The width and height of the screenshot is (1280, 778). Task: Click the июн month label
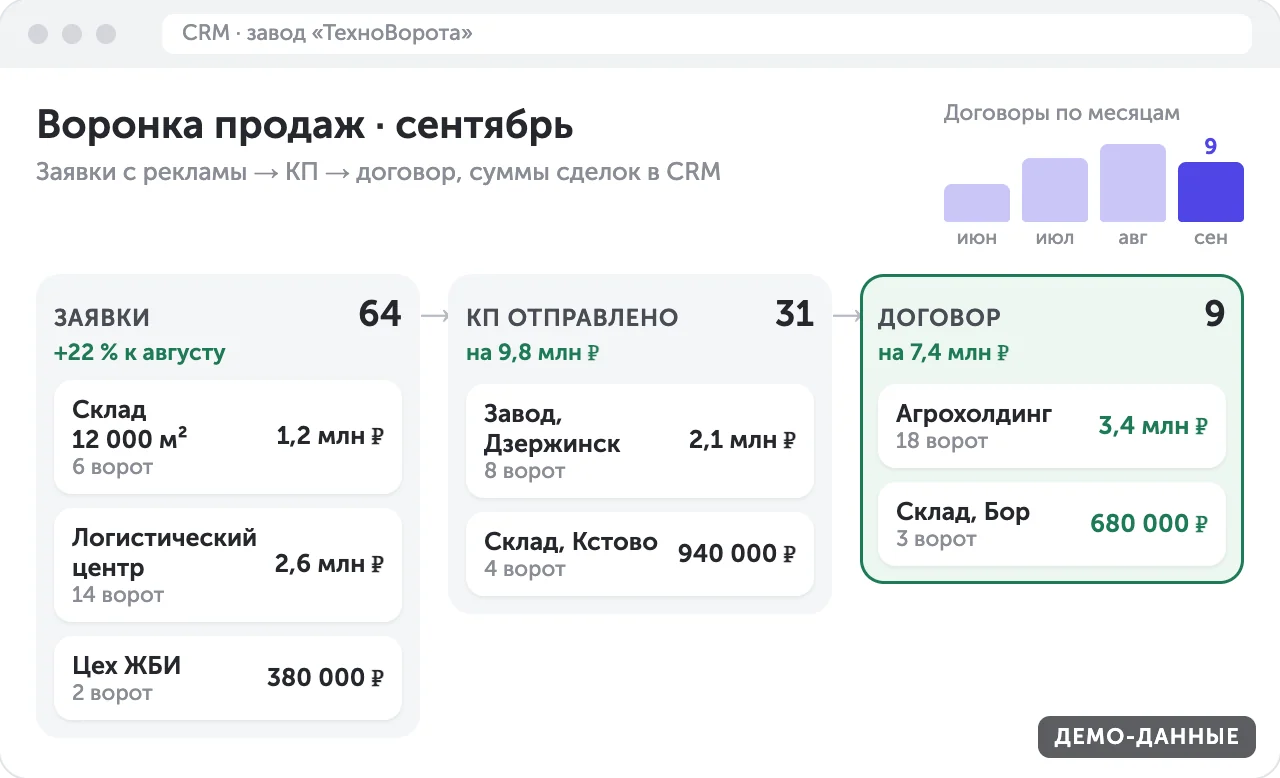[976, 239]
